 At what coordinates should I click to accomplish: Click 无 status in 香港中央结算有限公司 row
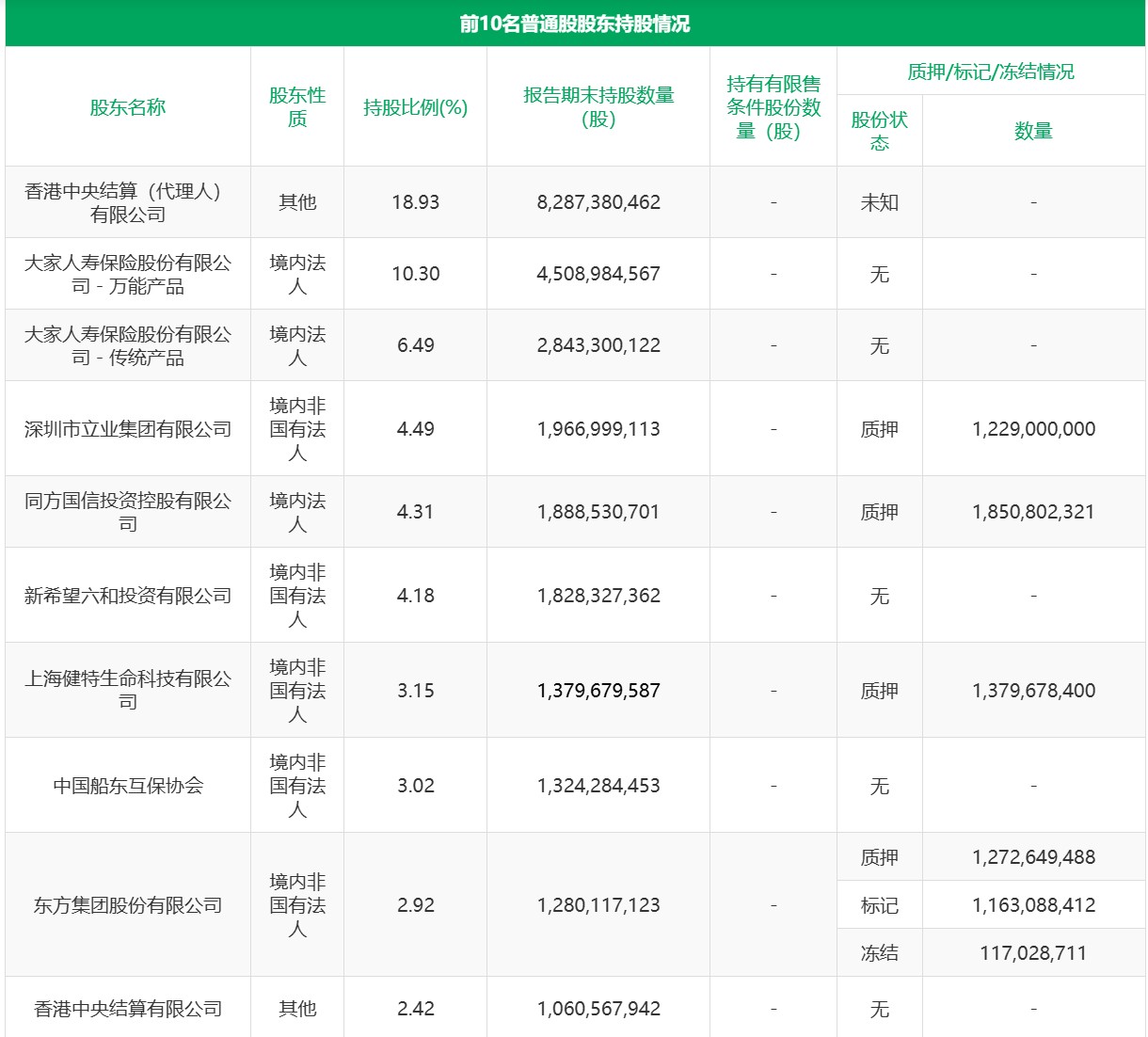(880, 1009)
